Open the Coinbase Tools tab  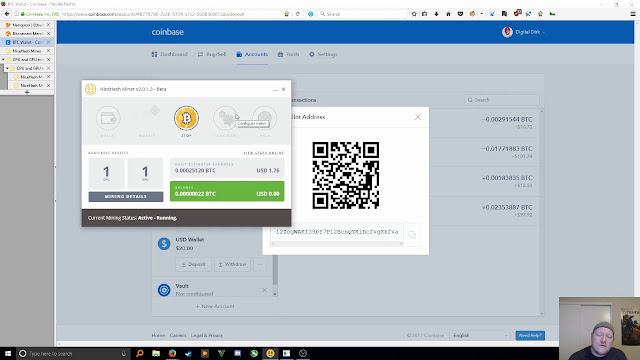click(289, 54)
